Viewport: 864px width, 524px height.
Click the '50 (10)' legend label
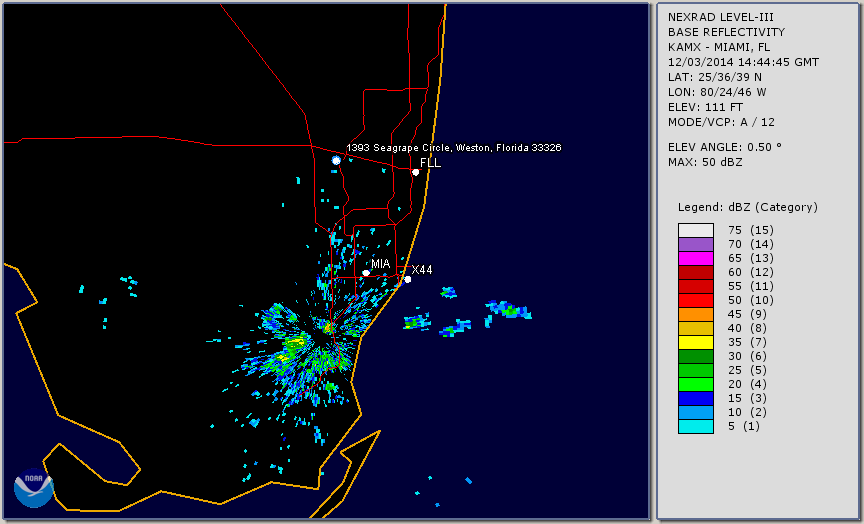pos(750,300)
